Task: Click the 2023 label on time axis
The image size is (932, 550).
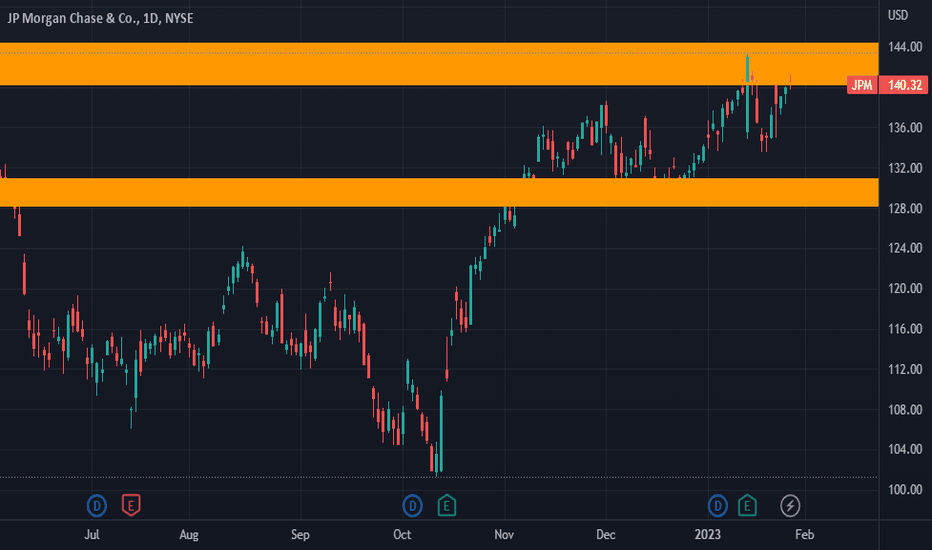Action: (x=707, y=535)
